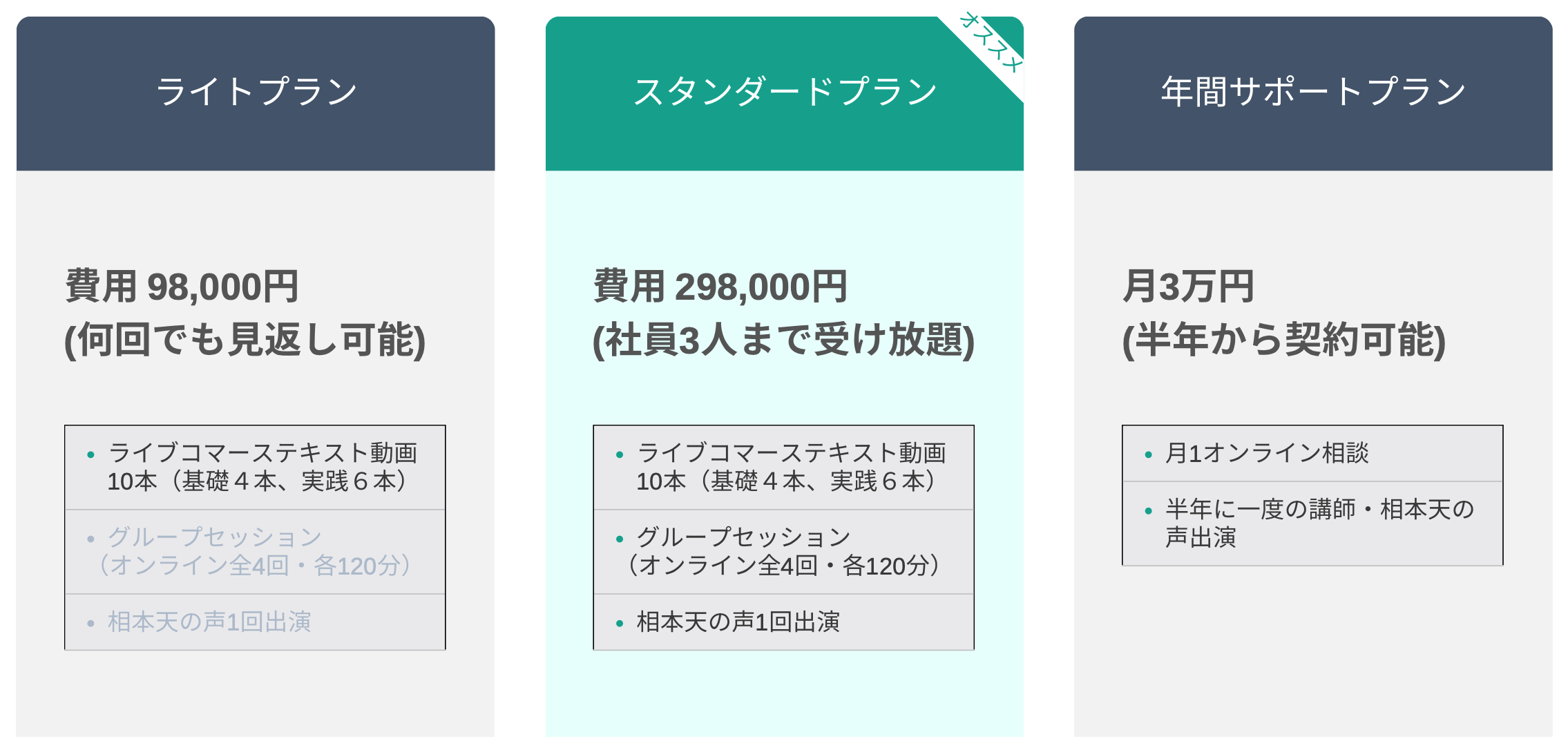Click the 費用 298,000円 price text

pos(720,287)
